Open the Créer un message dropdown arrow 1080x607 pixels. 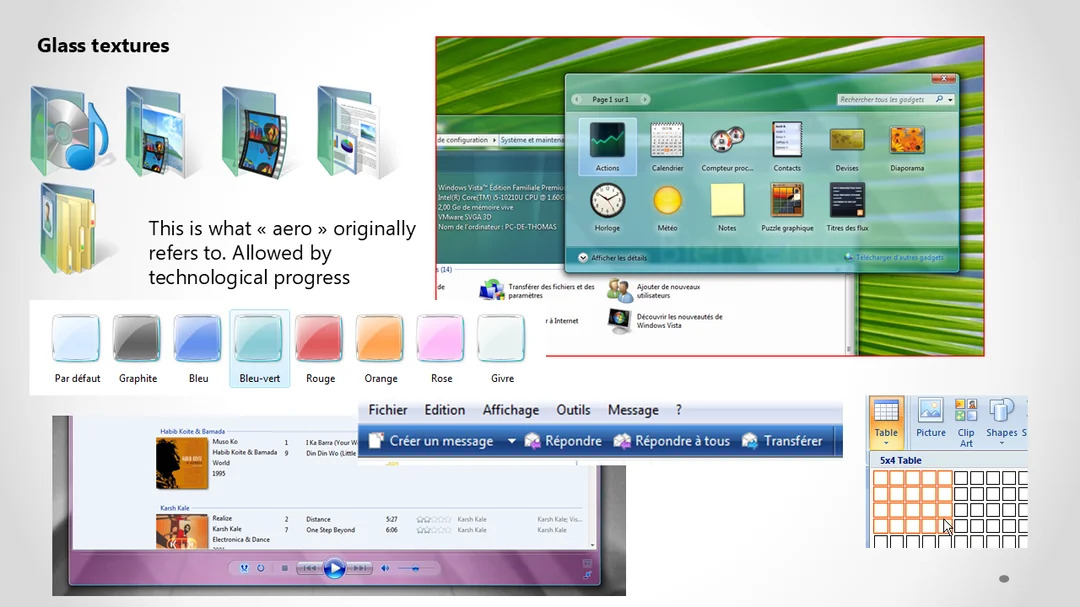[511, 441]
